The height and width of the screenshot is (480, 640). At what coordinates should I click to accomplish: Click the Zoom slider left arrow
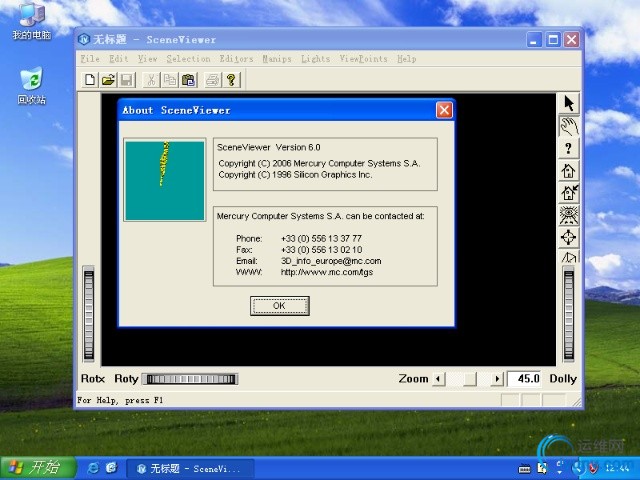438,379
